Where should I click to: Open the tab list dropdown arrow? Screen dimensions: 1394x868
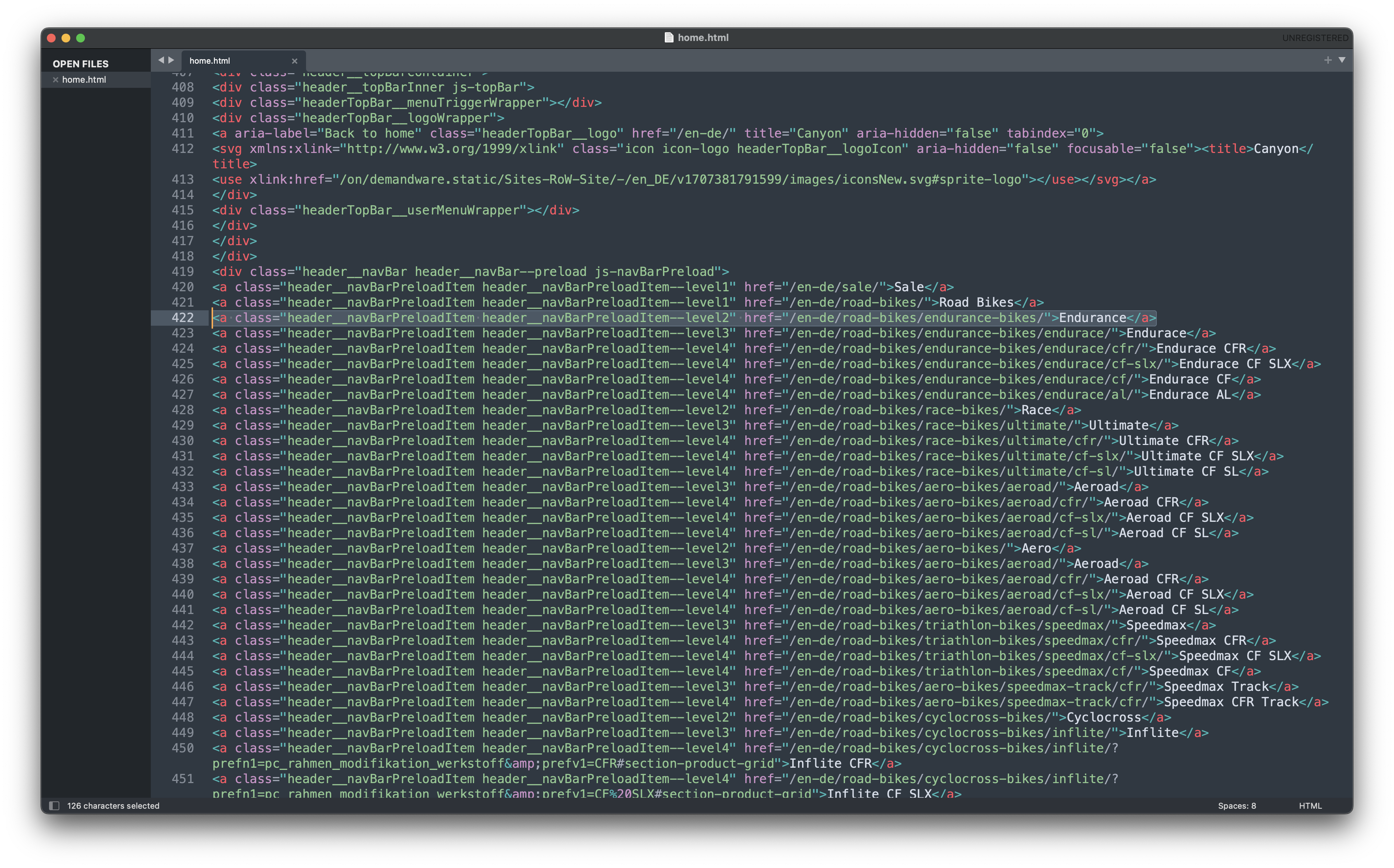[x=1342, y=60]
